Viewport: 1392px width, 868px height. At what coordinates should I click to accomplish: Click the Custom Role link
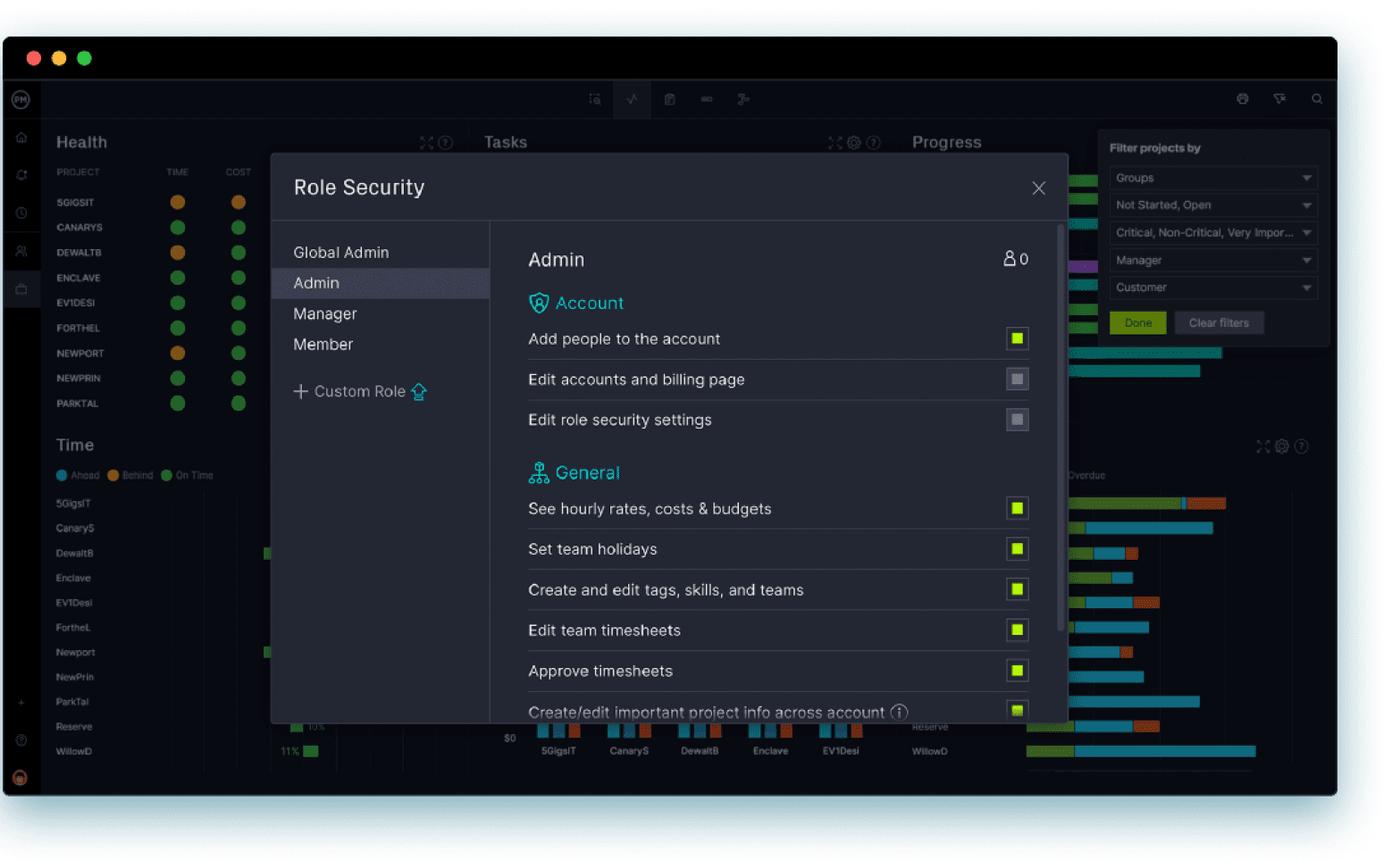click(x=359, y=391)
